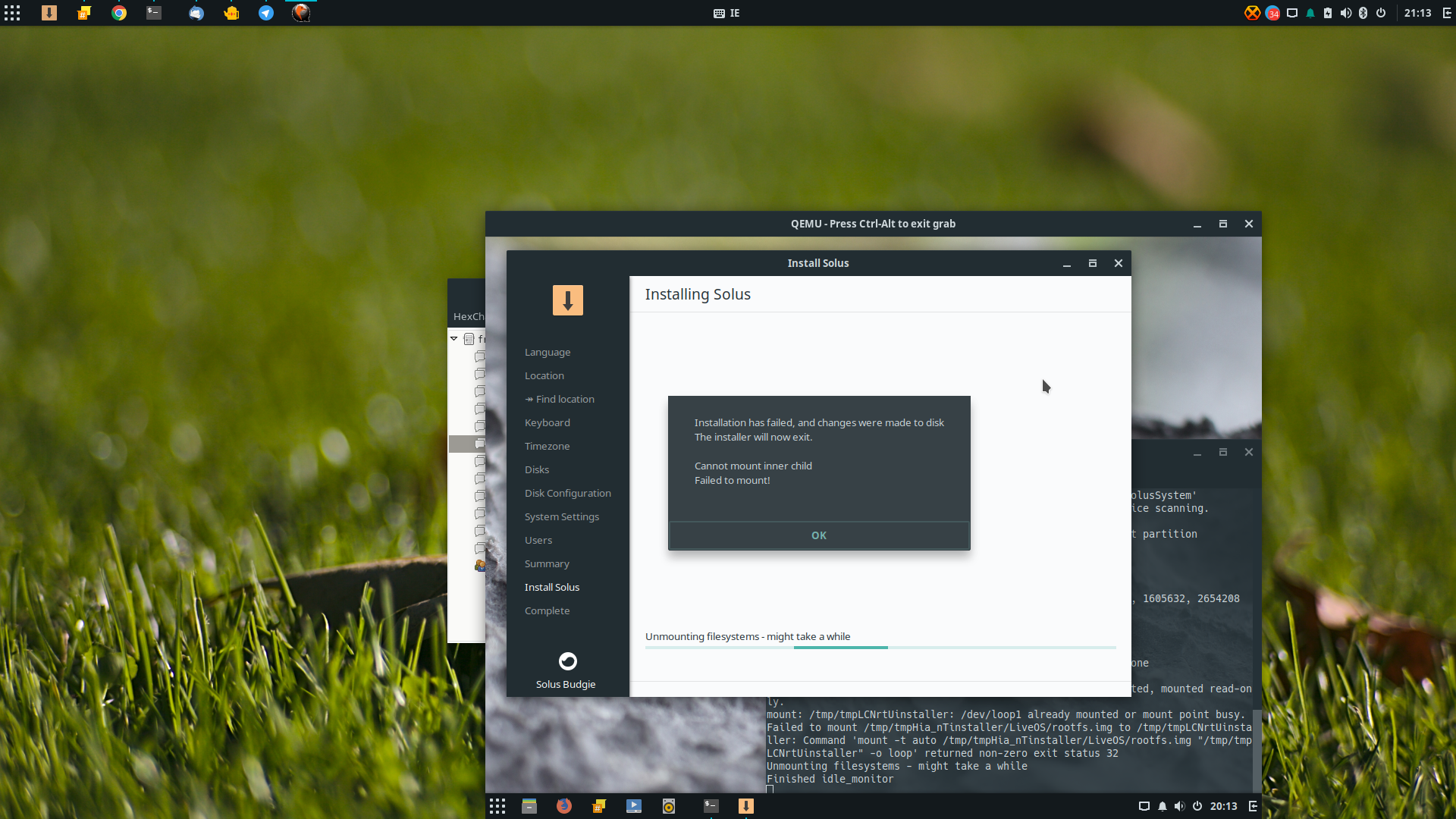
Task: Open Google Chrome from the host top panel
Action: [119, 13]
